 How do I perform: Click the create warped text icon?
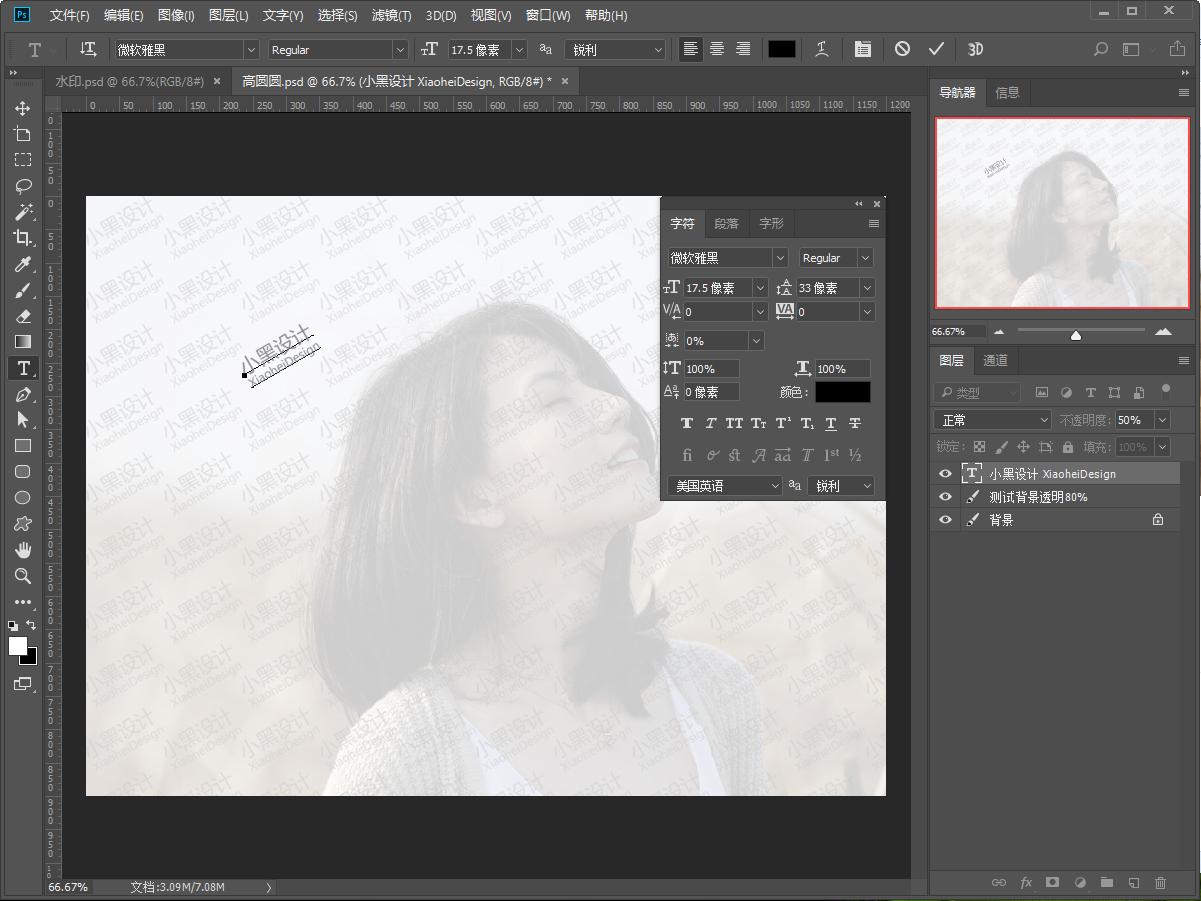coord(822,49)
